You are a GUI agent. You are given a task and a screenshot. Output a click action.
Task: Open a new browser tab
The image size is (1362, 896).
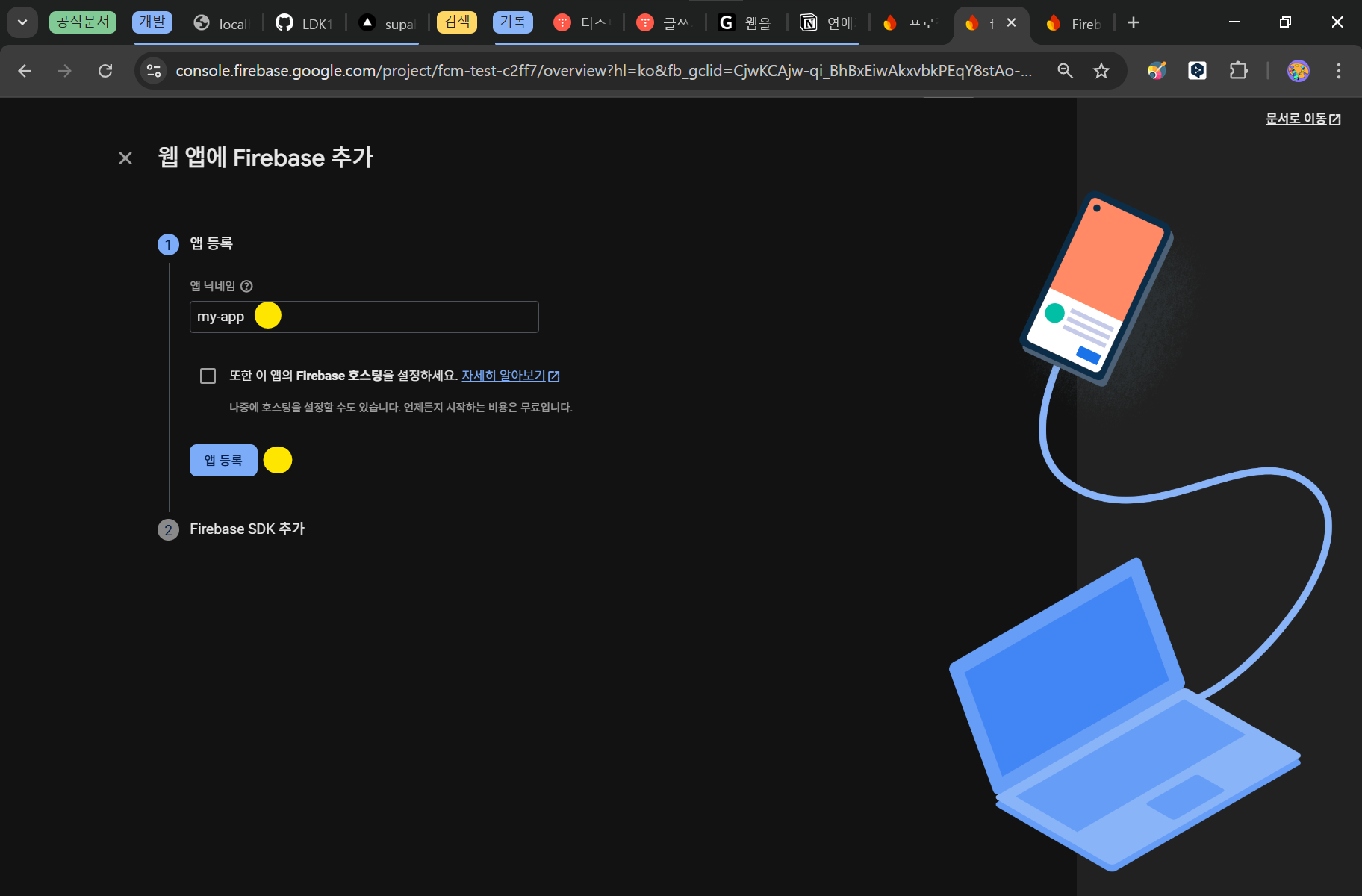(1134, 22)
